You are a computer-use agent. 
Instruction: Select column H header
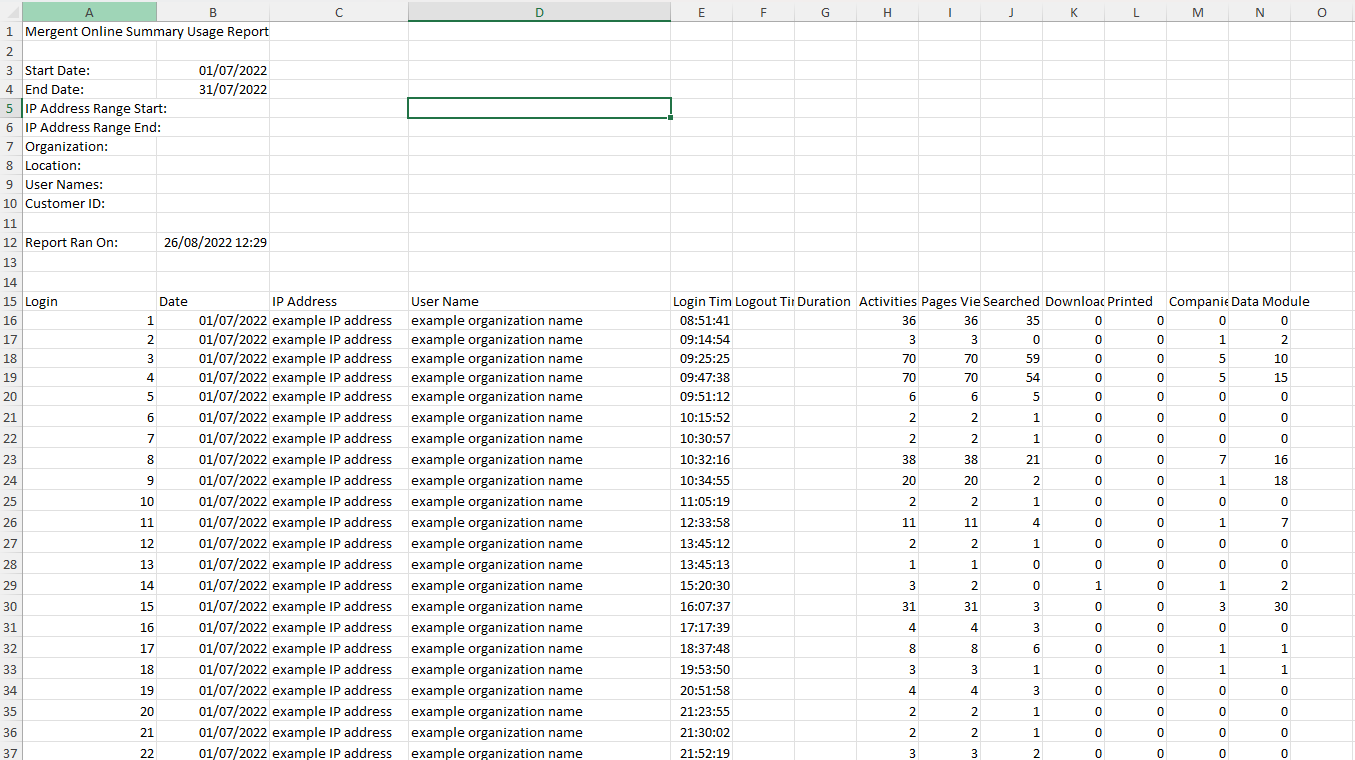pyautogui.click(x=888, y=12)
